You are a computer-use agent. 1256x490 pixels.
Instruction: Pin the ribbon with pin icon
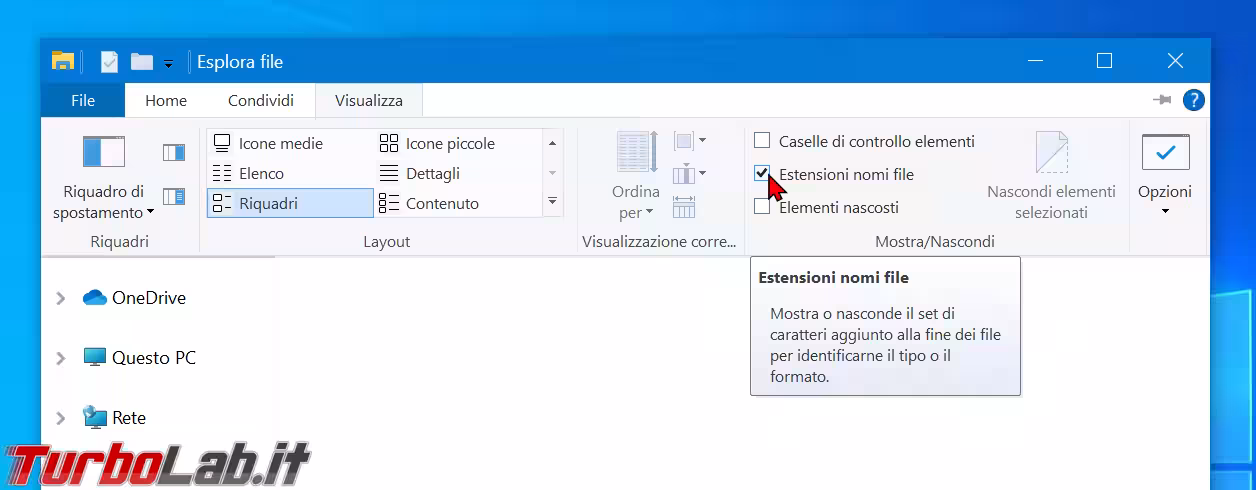pyautogui.click(x=1161, y=100)
